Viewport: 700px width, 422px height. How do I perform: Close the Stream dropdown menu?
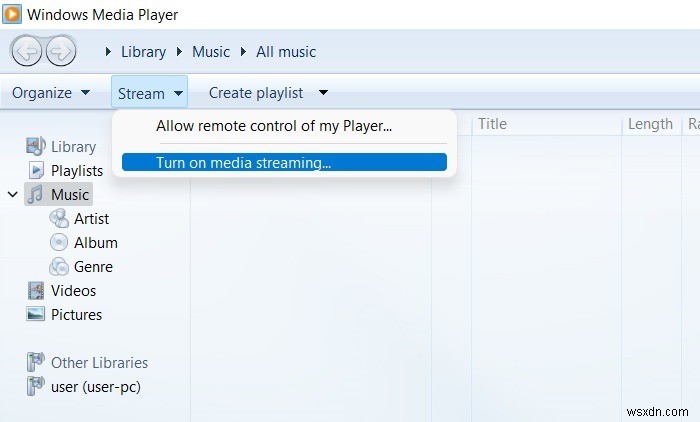150,93
